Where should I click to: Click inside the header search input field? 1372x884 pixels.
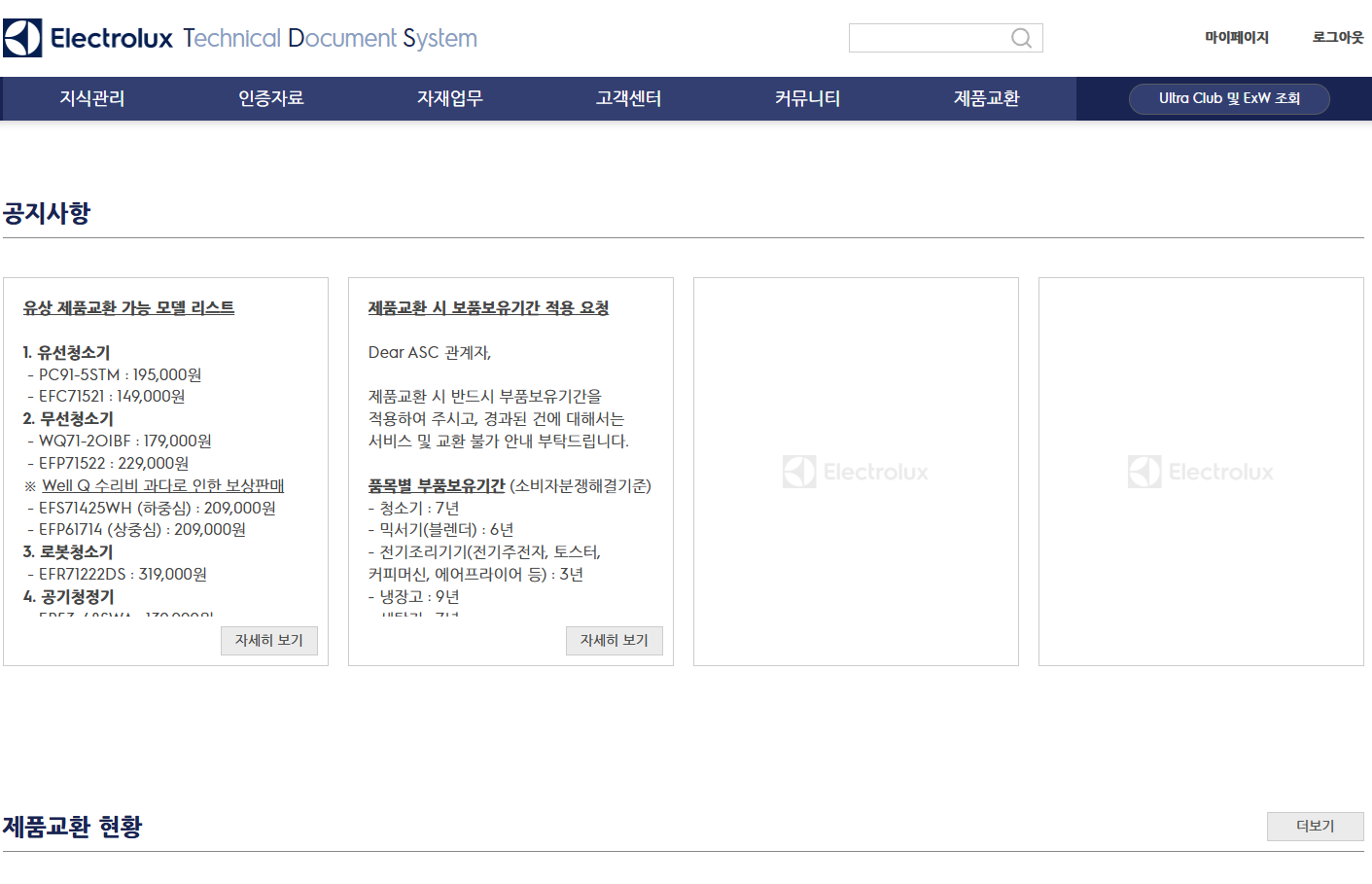coord(933,38)
